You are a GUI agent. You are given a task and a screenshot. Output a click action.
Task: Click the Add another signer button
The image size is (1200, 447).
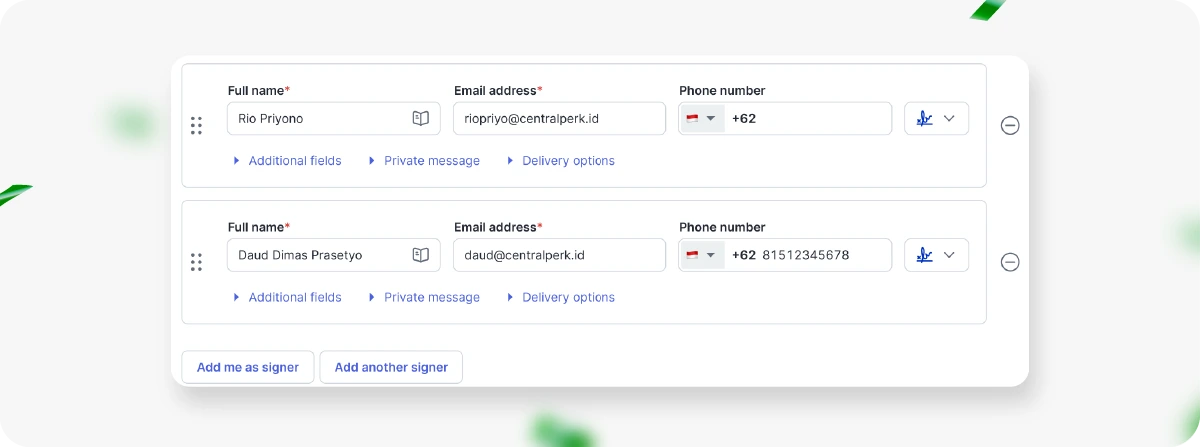391,367
